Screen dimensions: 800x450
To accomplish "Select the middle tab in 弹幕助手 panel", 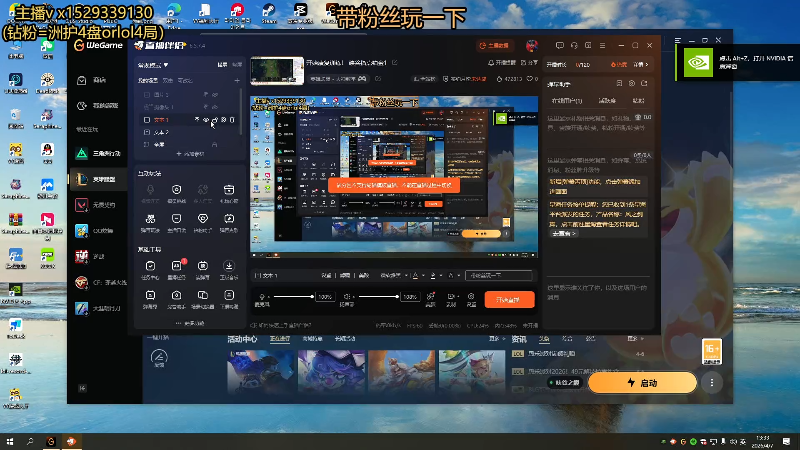I will point(607,101).
